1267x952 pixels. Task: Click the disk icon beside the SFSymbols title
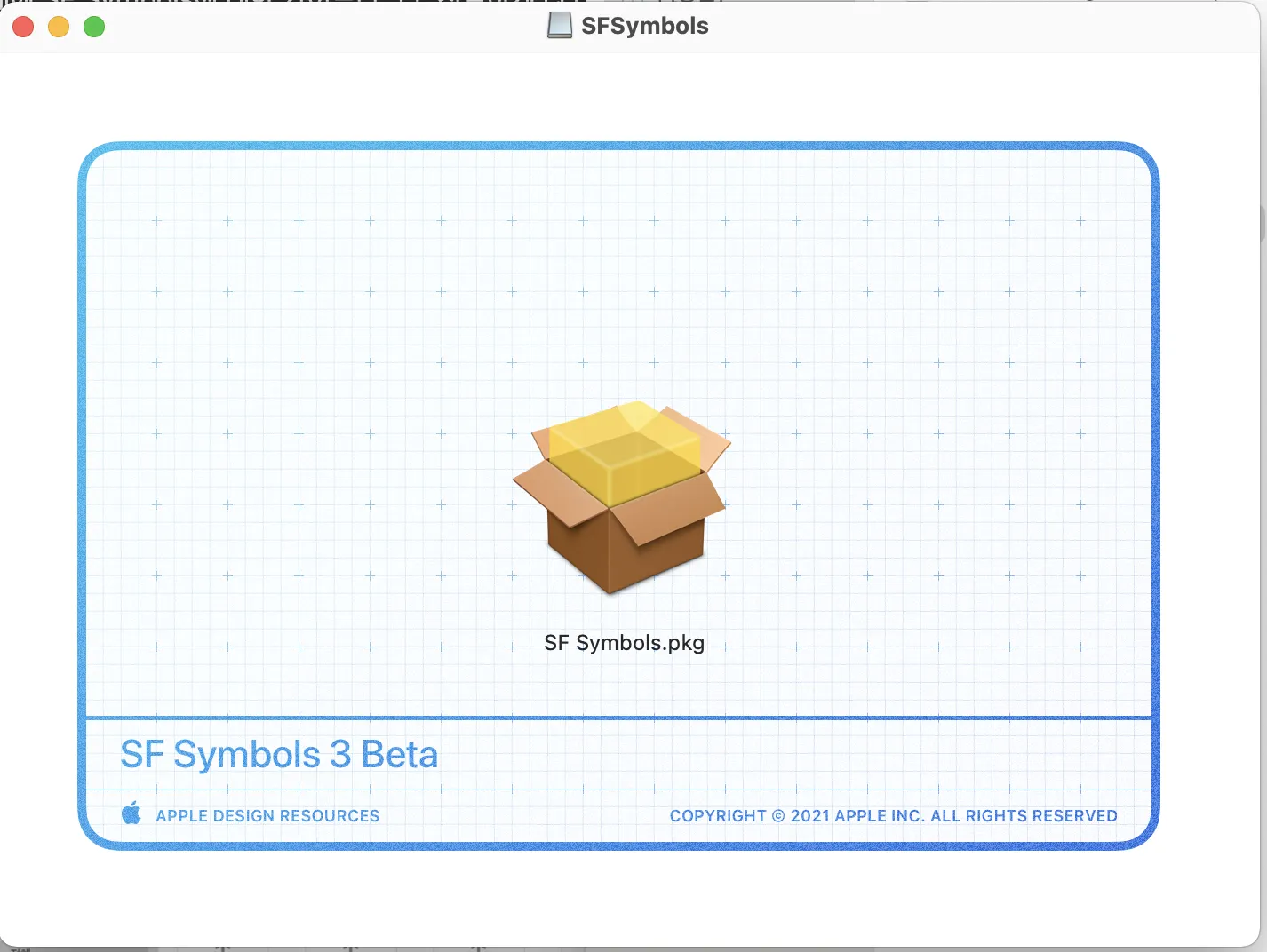560,26
